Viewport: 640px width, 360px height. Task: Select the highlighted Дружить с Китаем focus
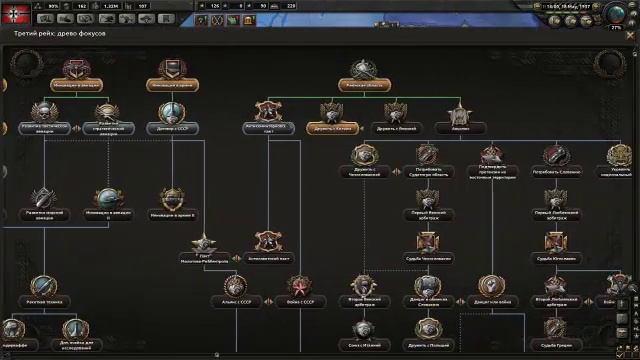pos(332,129)
